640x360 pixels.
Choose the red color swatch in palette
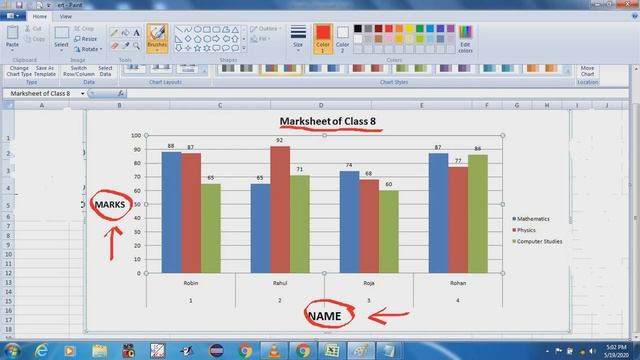click(389, 28)
